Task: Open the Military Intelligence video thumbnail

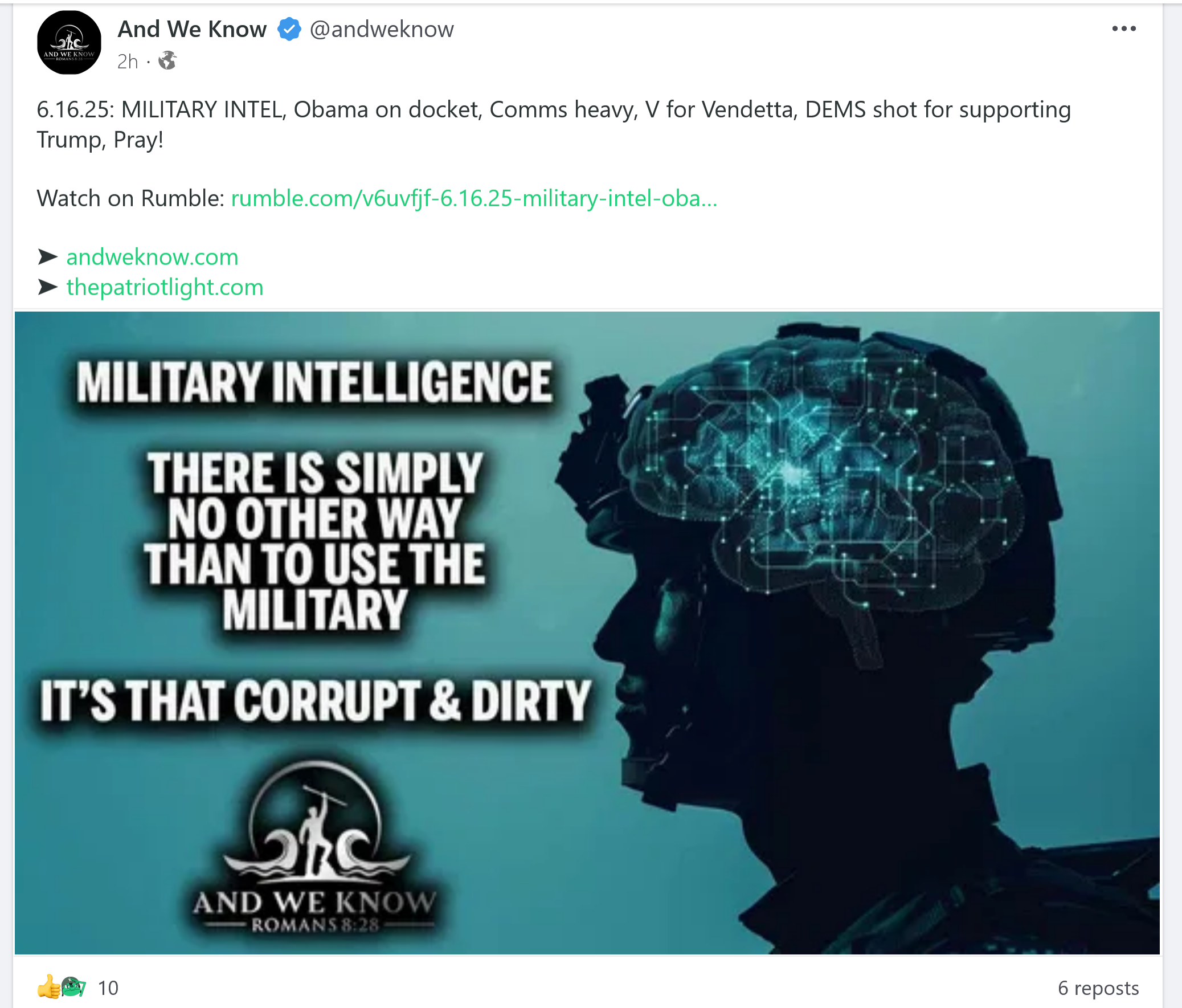Action: pos(587,632)
